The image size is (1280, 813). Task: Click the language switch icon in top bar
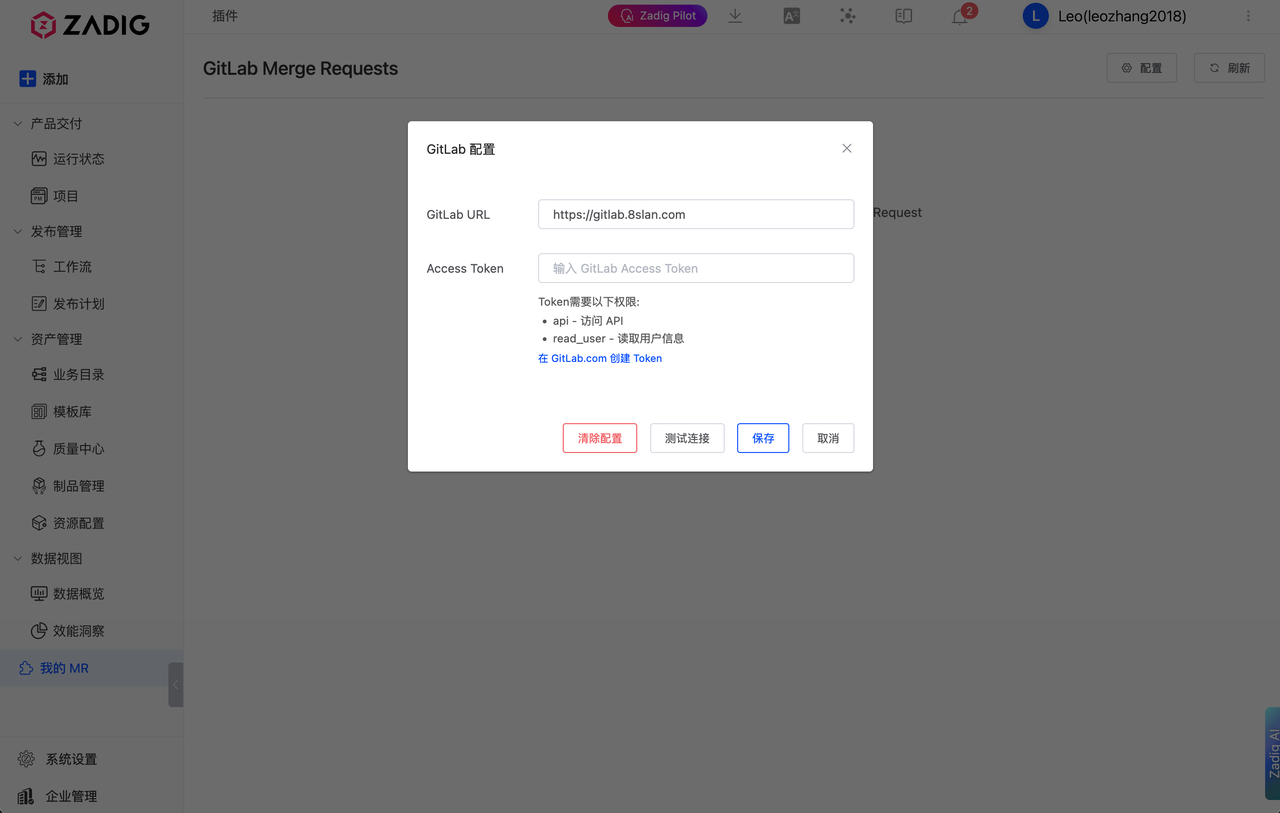tap(792, 16)
